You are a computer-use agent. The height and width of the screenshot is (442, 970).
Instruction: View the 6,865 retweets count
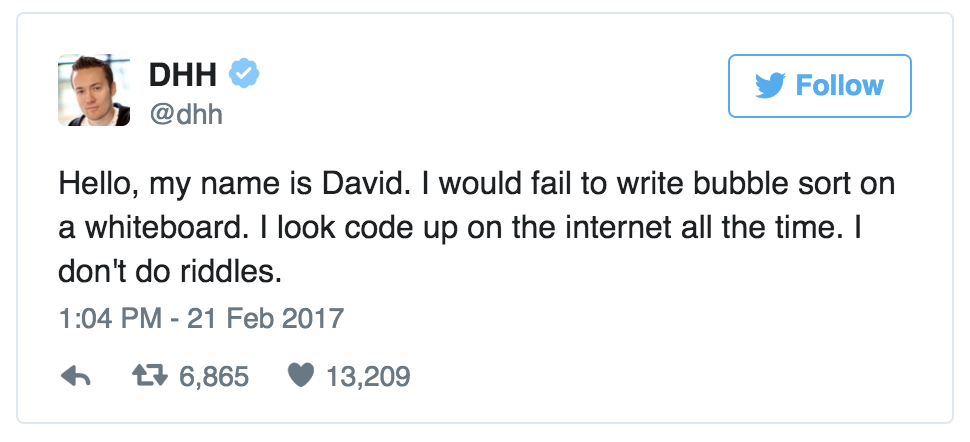click(214, 376)
